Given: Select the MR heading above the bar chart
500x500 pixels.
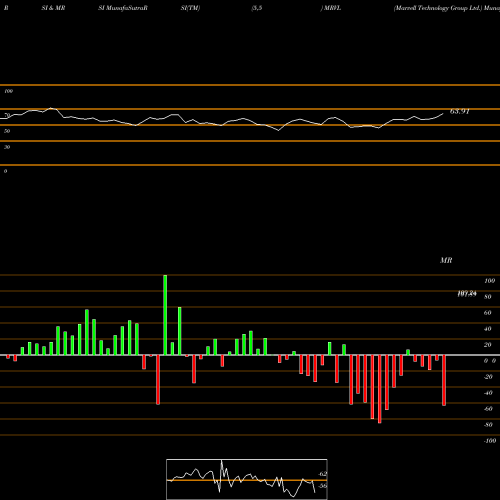Looking at the screenshot, I should tap(446, 260).
